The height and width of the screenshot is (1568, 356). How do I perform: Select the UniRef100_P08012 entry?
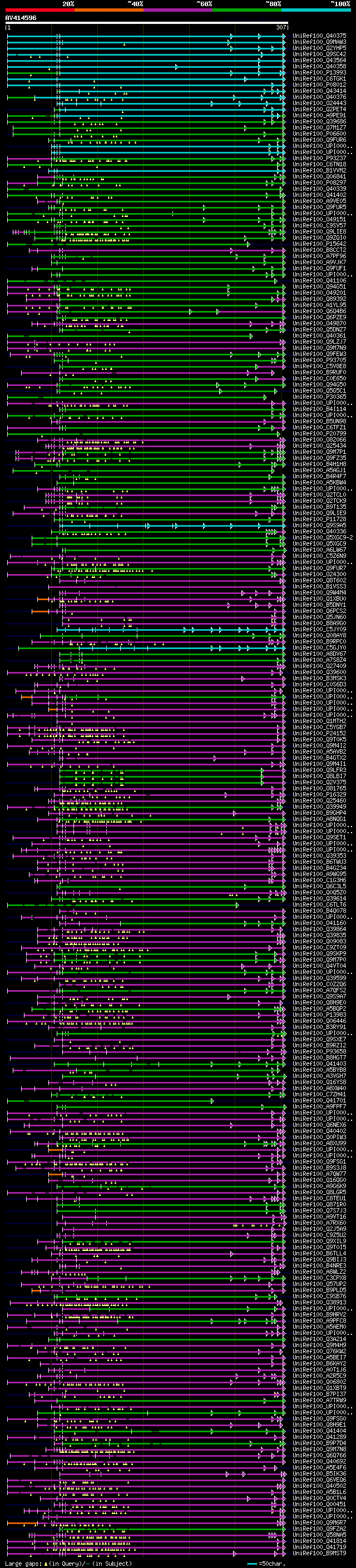pos(319,85)
